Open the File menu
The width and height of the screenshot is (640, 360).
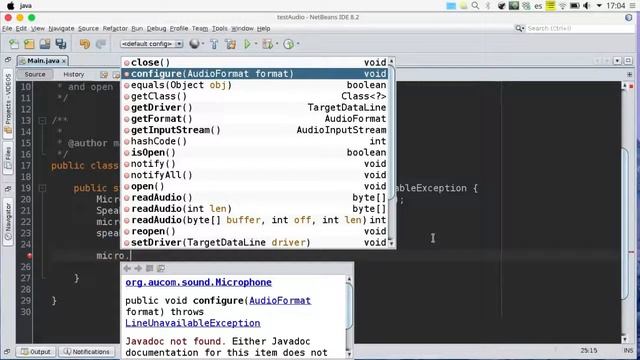[7, 28]
